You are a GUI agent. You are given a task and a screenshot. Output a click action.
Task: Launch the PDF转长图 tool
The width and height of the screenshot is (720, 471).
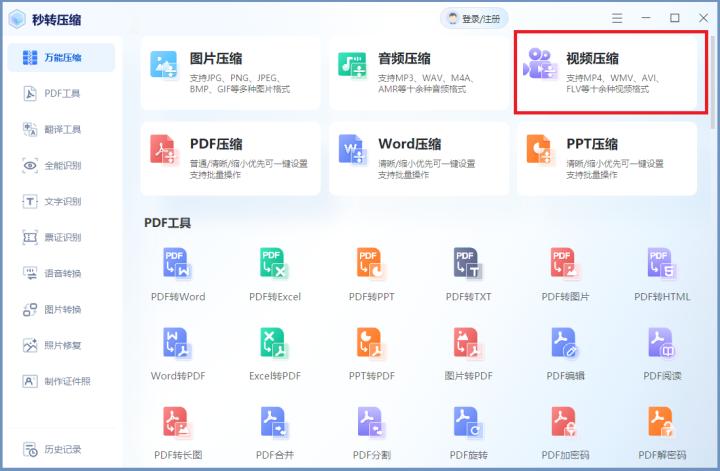(178, 433)
